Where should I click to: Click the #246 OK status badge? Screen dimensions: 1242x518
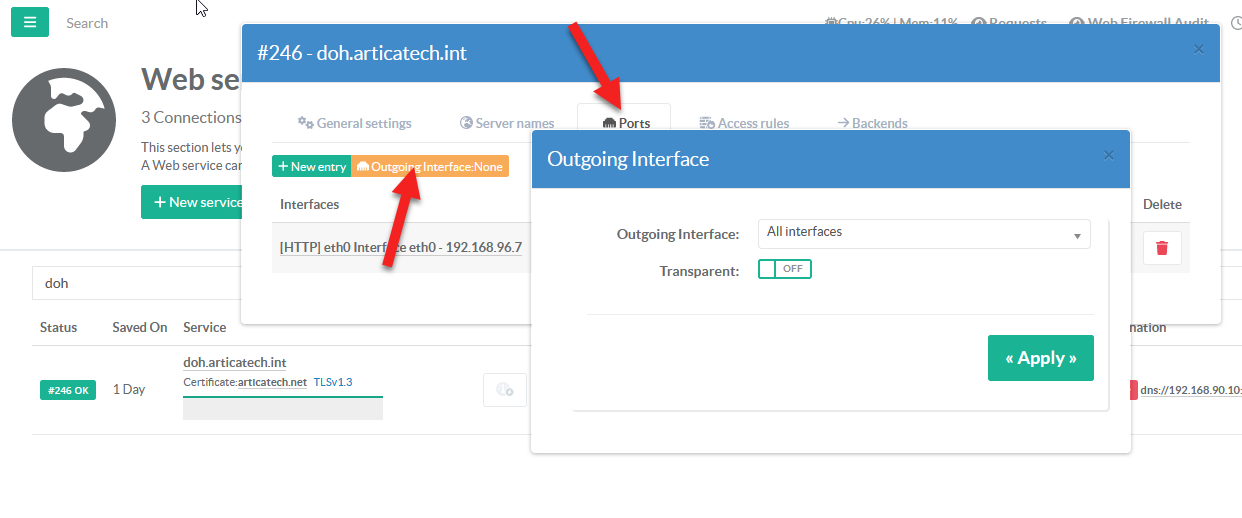click(68, 390)
